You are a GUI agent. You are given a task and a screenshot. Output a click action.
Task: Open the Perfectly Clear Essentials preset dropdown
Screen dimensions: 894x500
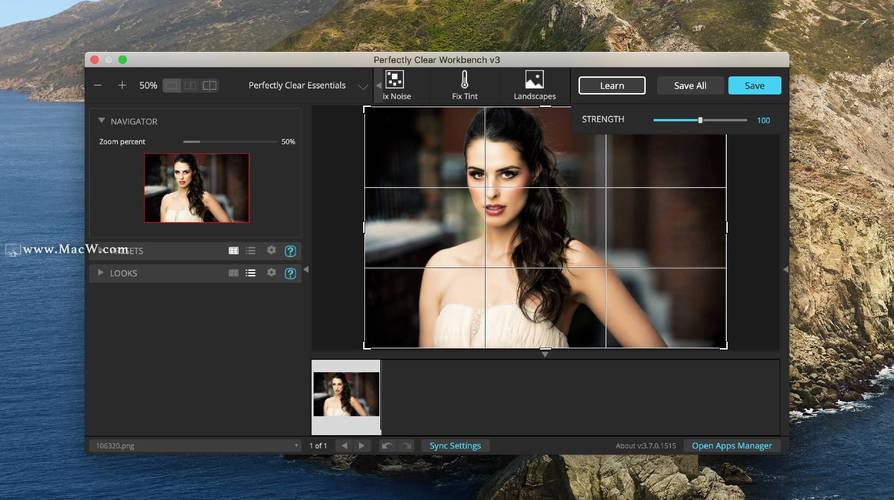pyautogui.click(x=308, y=86)
